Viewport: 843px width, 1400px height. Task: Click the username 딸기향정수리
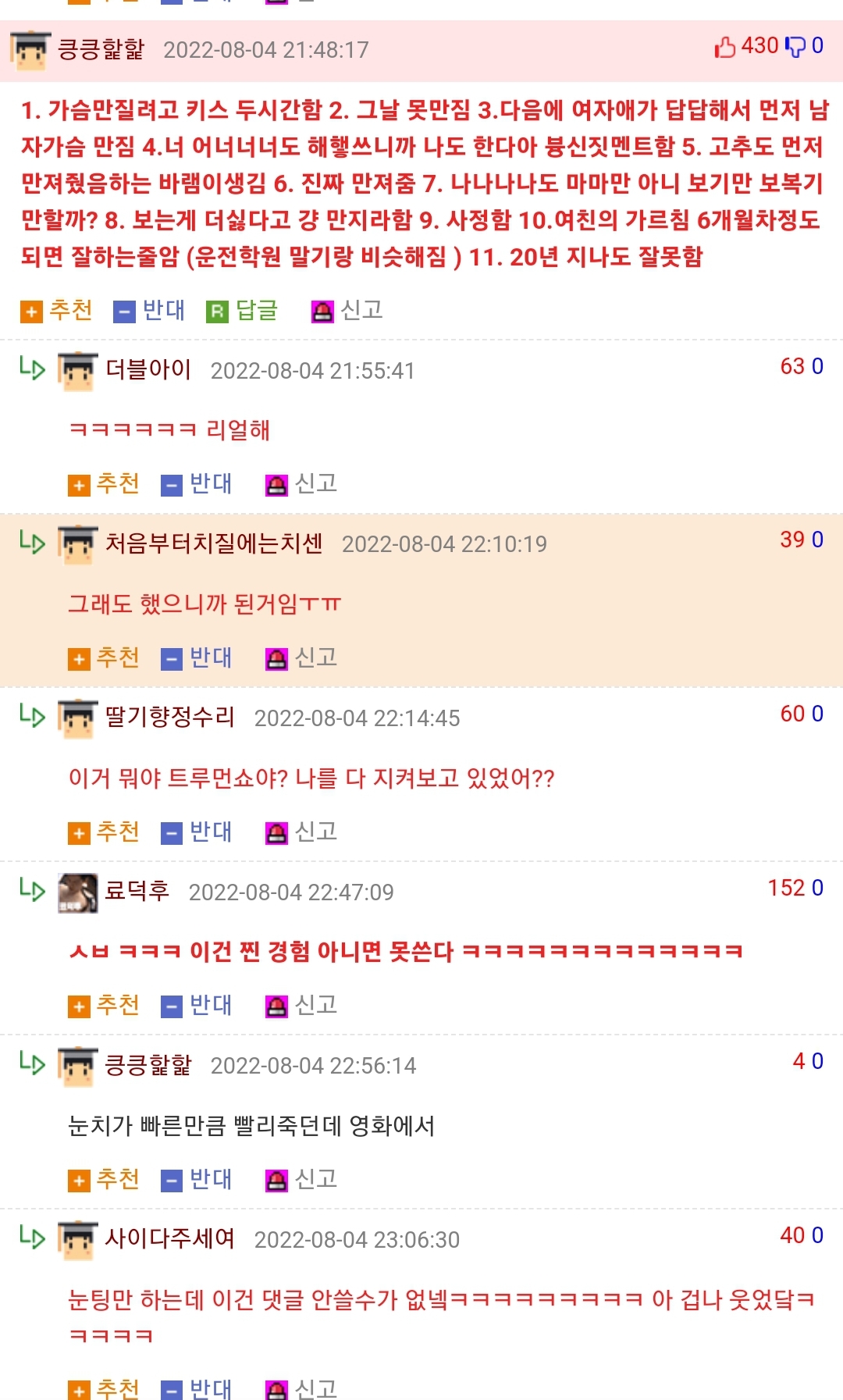tap(170, 717)
